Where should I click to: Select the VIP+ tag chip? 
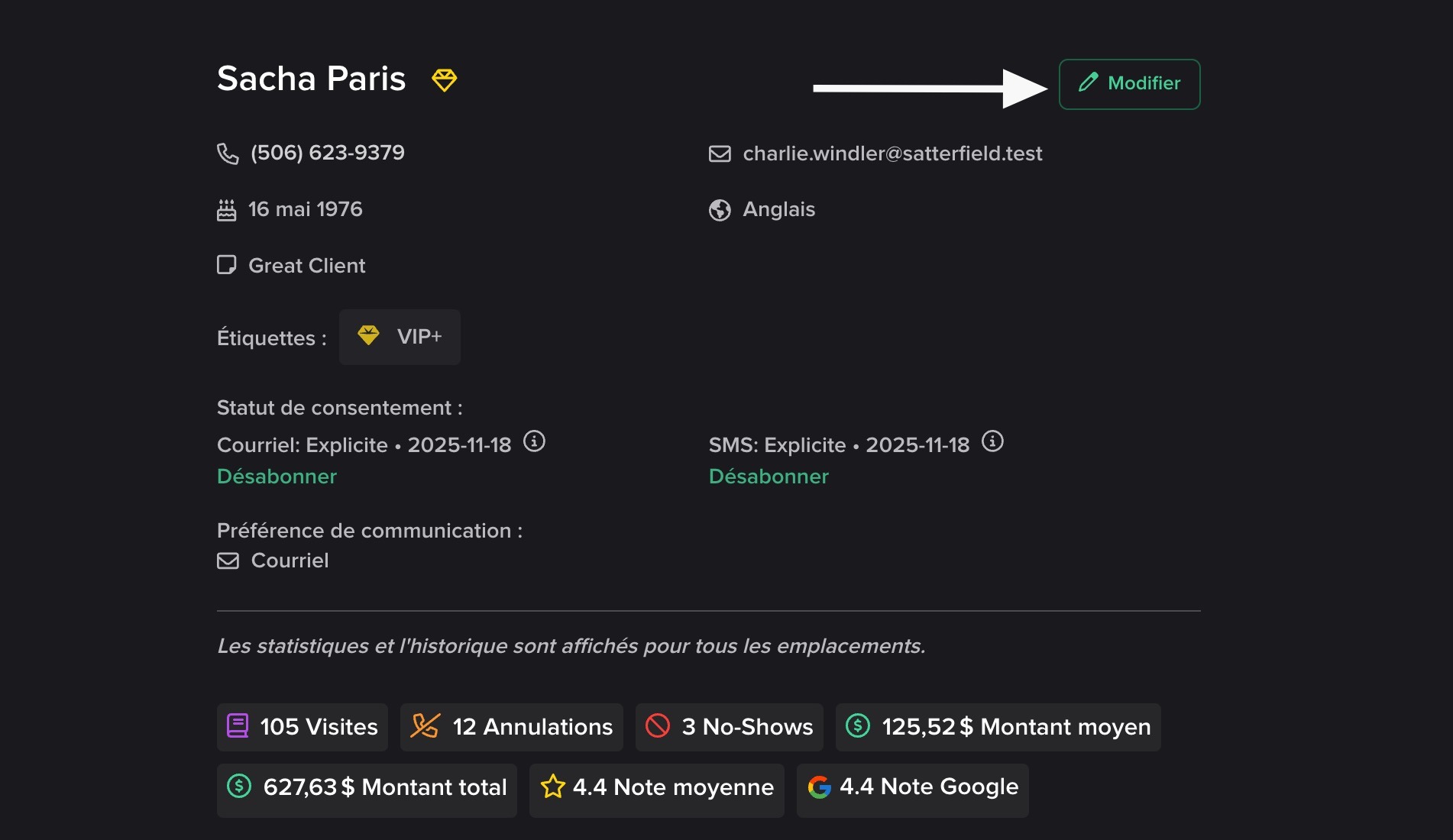[x=400, y=337]
